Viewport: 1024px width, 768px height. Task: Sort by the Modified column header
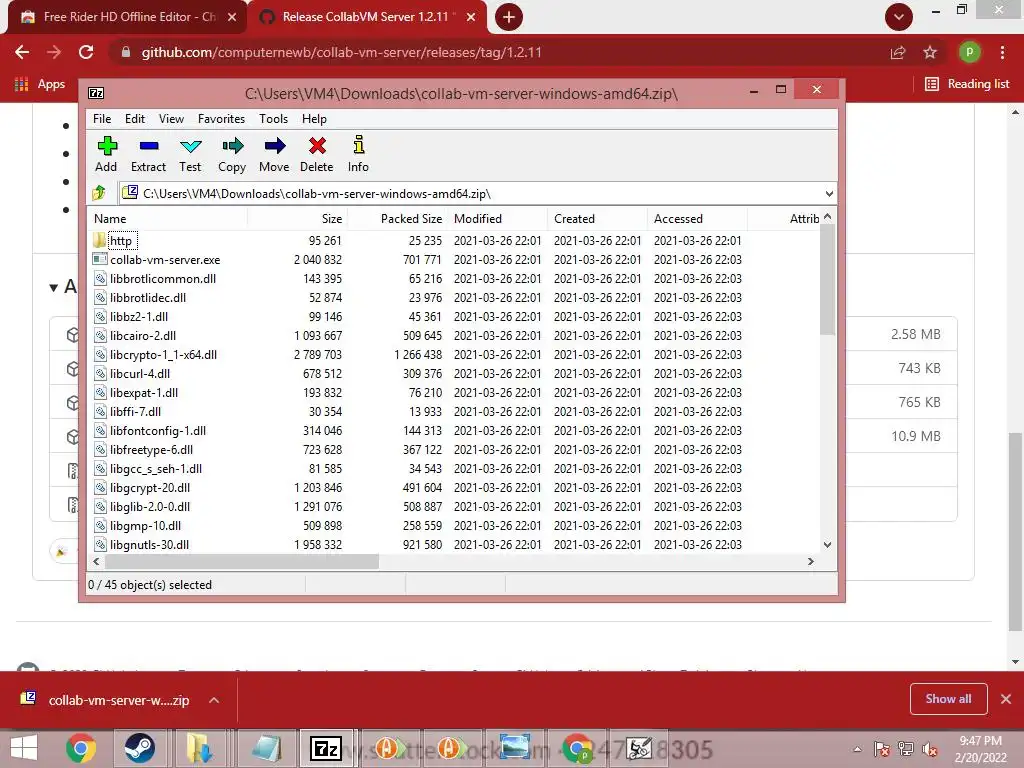498,219
